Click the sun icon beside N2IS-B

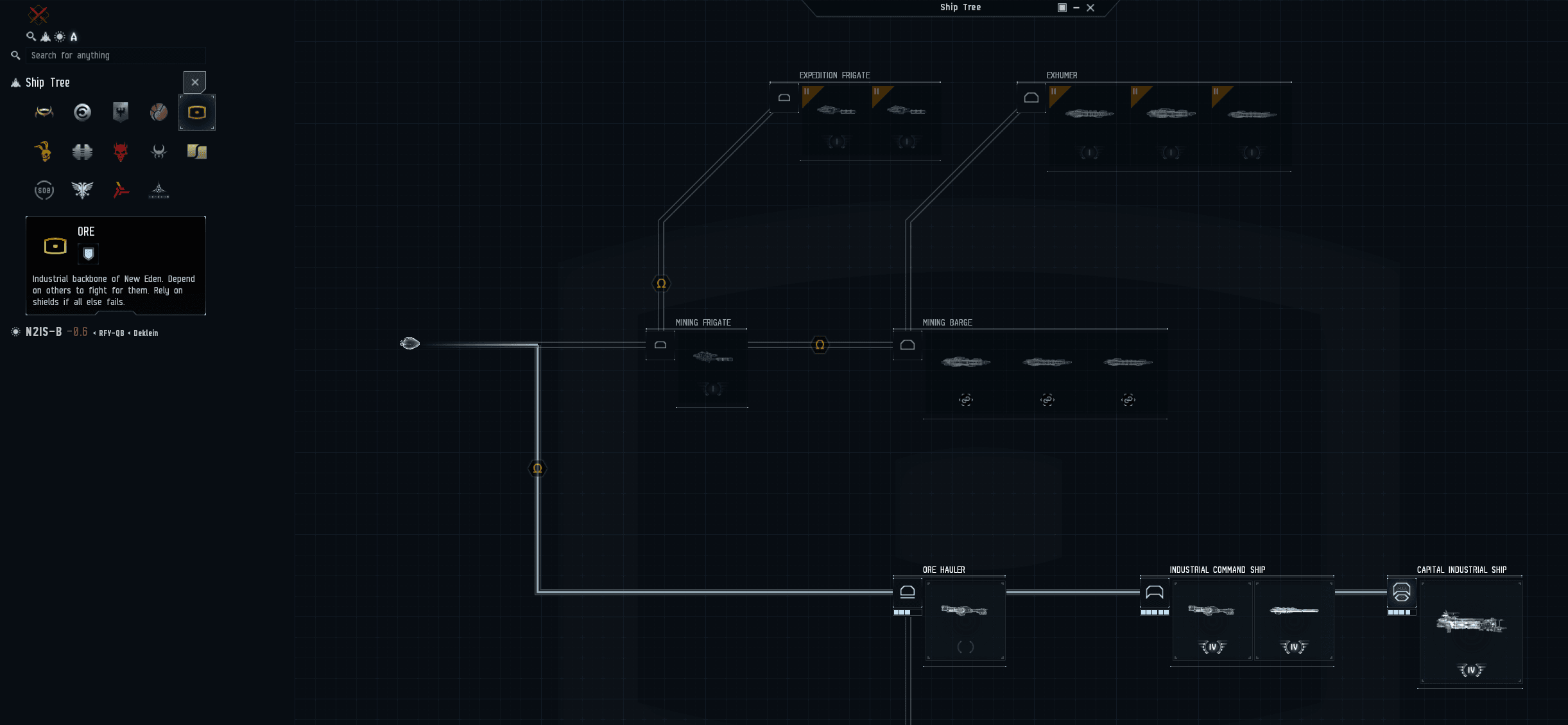(x=15, y=332)
